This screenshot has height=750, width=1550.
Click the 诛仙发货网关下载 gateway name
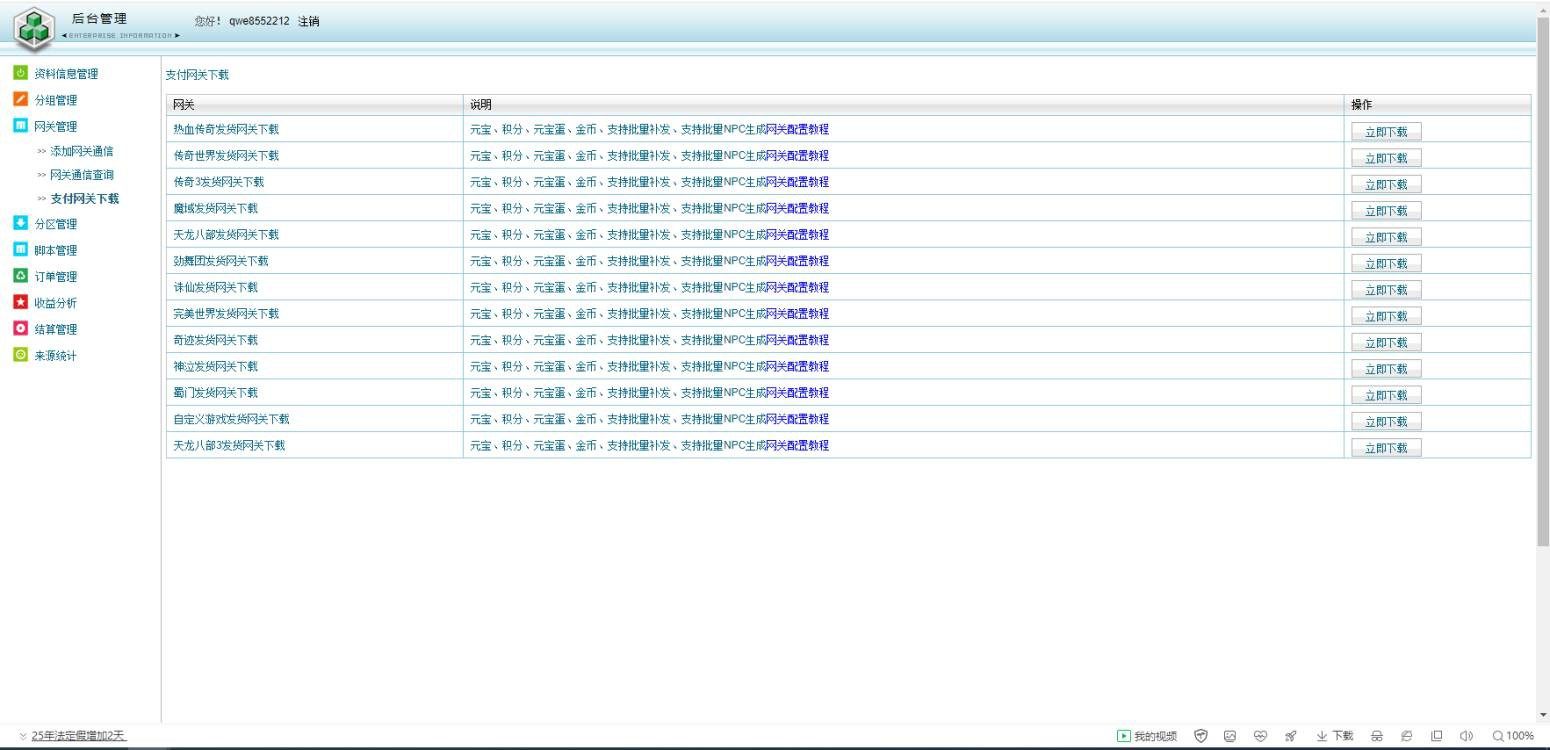(x=215, y=287)
